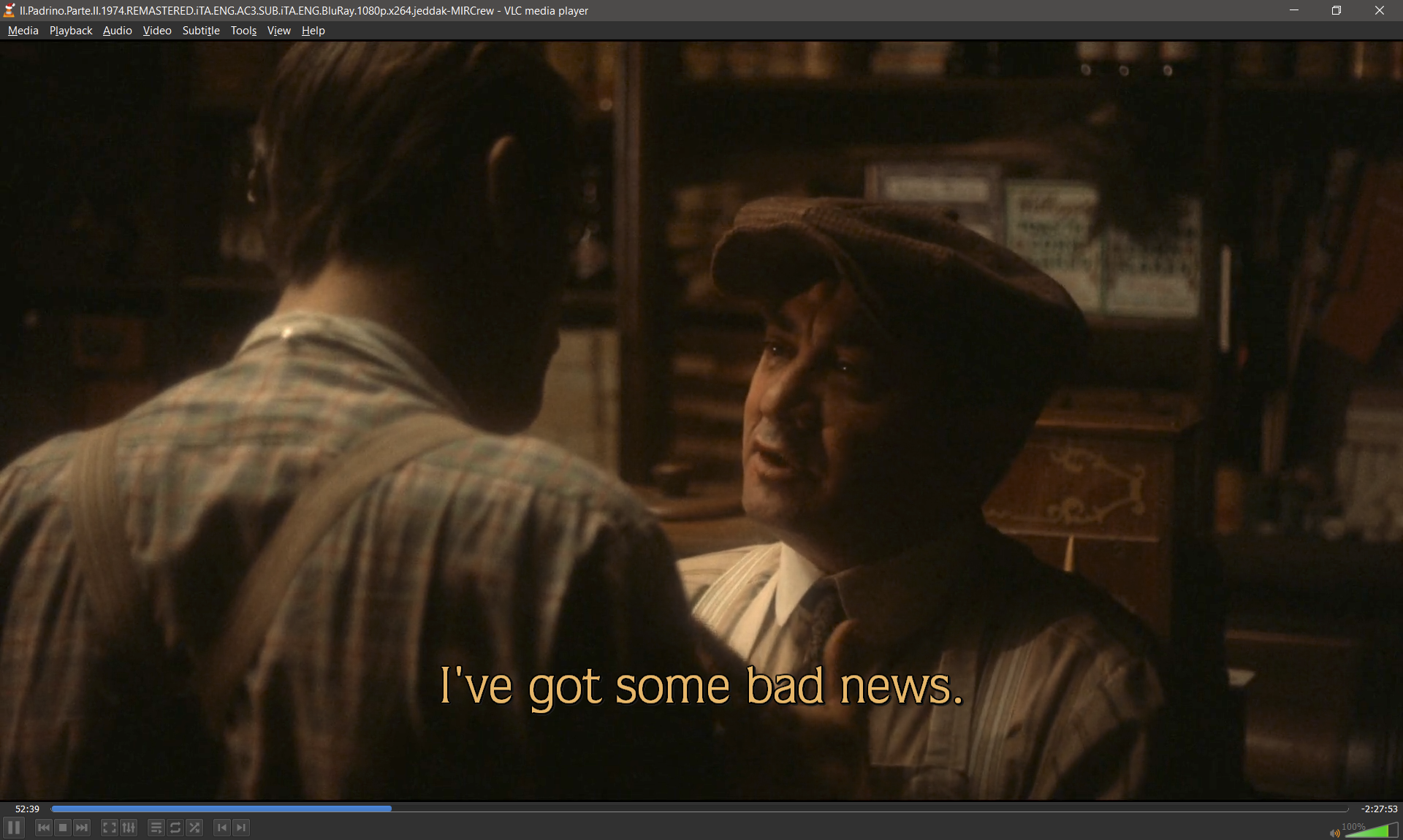
Task: Expand the Subtitle menu
Action: click(201, 31)
